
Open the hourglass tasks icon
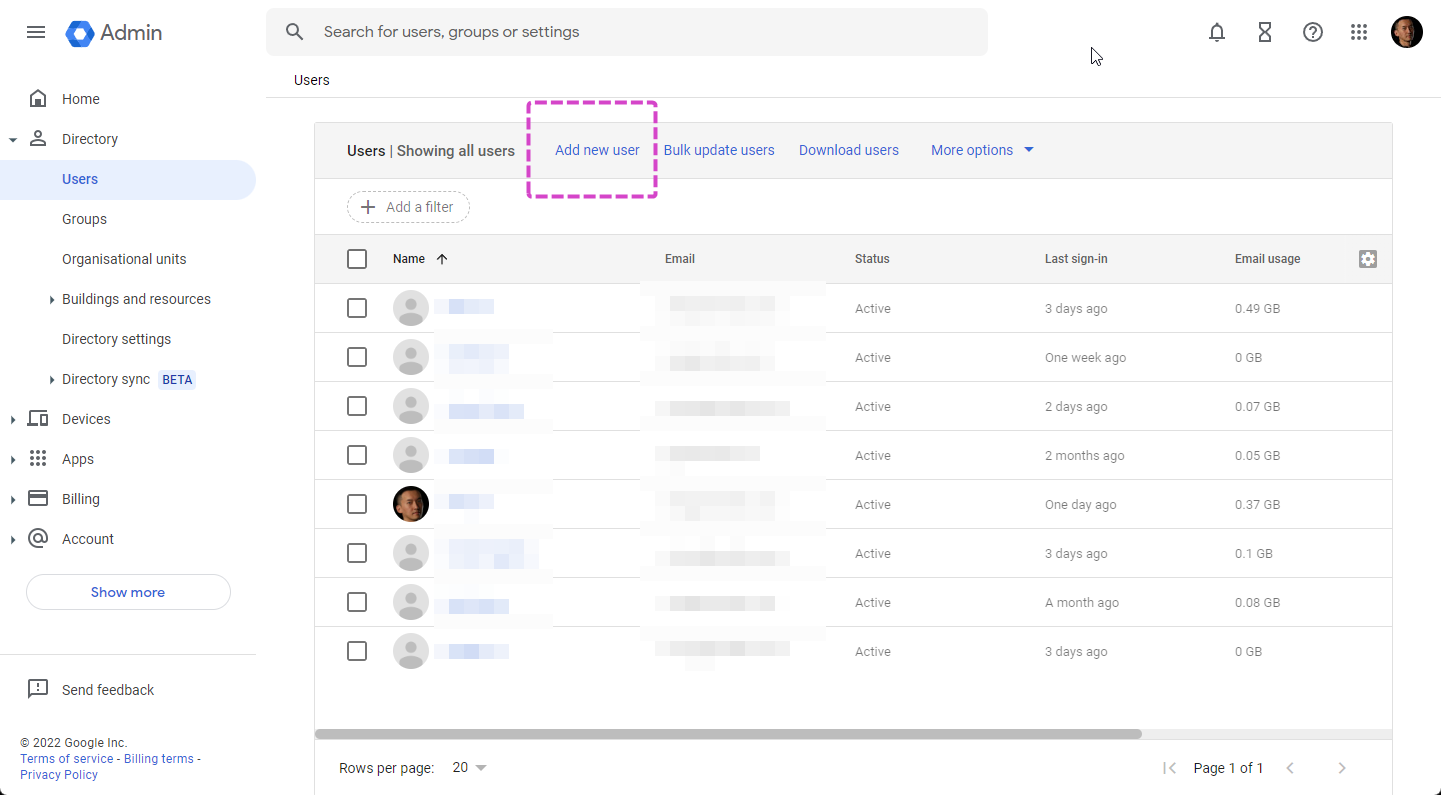tap(1265, 32)
